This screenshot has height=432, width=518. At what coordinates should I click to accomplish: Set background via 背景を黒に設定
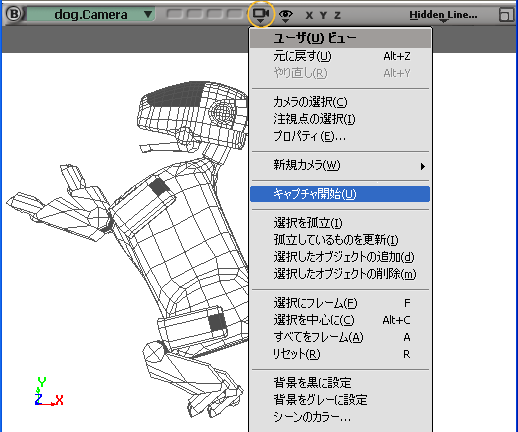pyautogui.click(x=340, y=382)
